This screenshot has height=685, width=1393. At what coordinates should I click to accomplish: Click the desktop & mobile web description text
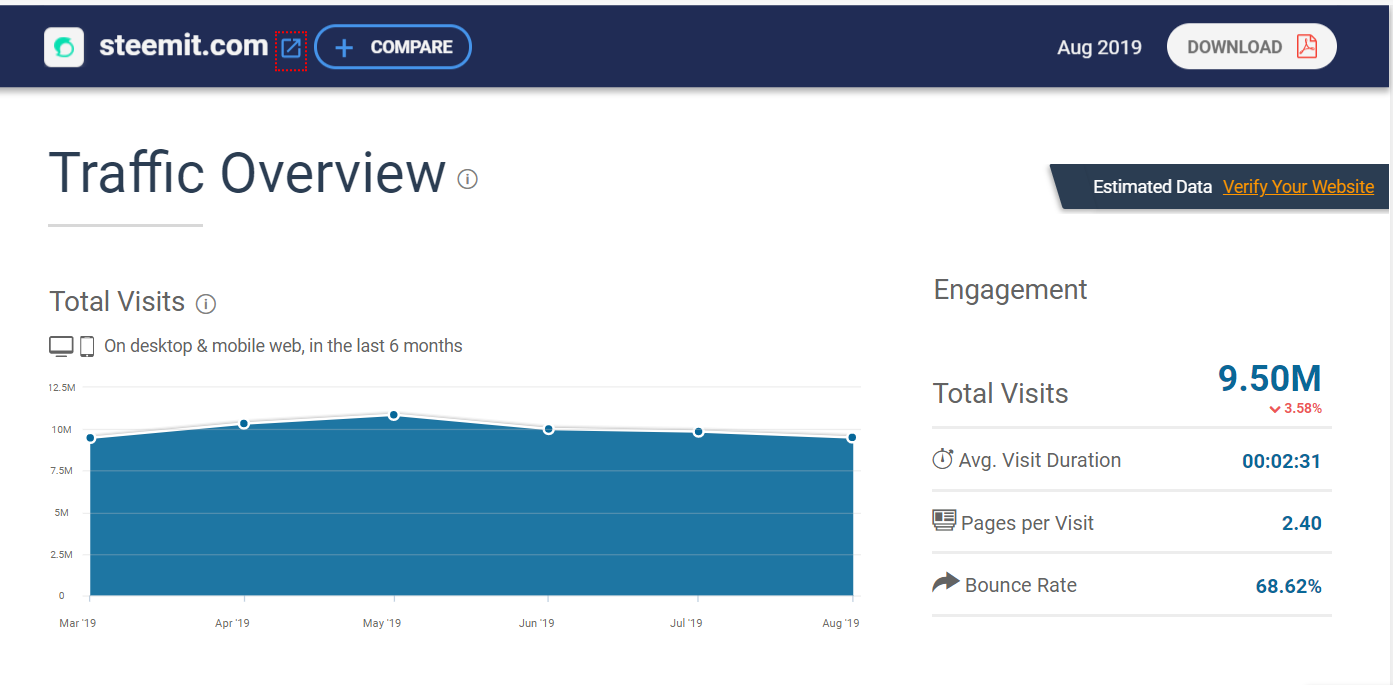(x=283, y=346)
